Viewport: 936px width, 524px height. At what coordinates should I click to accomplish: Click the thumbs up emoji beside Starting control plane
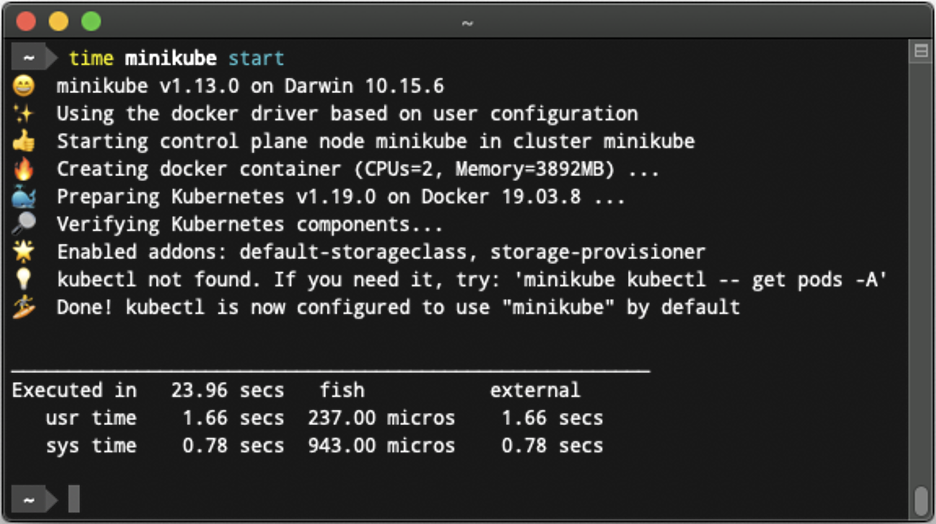tap(24, 141)
